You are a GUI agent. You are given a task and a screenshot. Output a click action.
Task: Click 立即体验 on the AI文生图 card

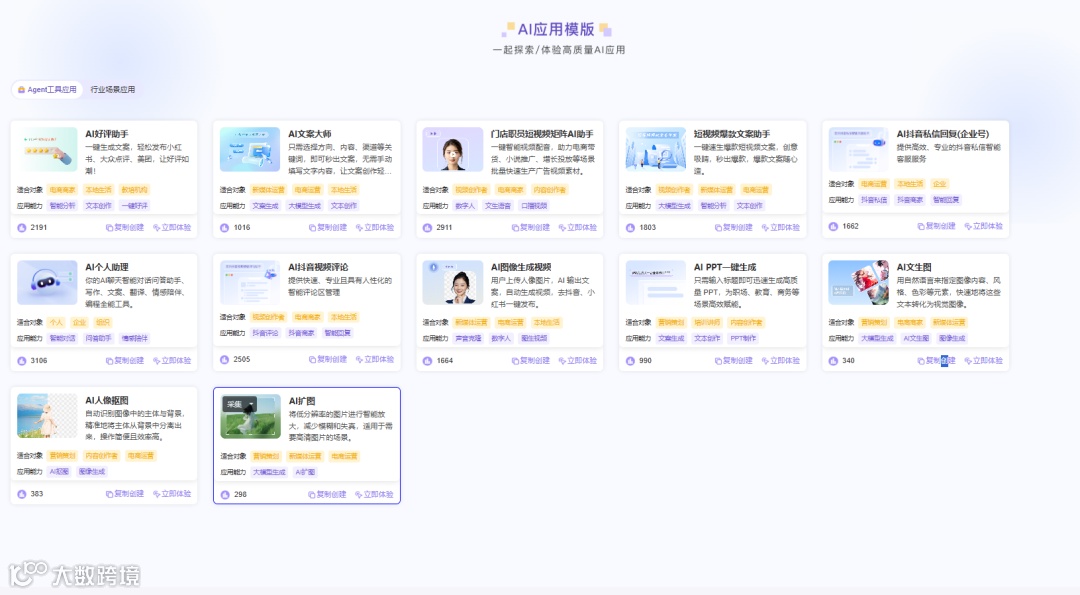(984, 360)
